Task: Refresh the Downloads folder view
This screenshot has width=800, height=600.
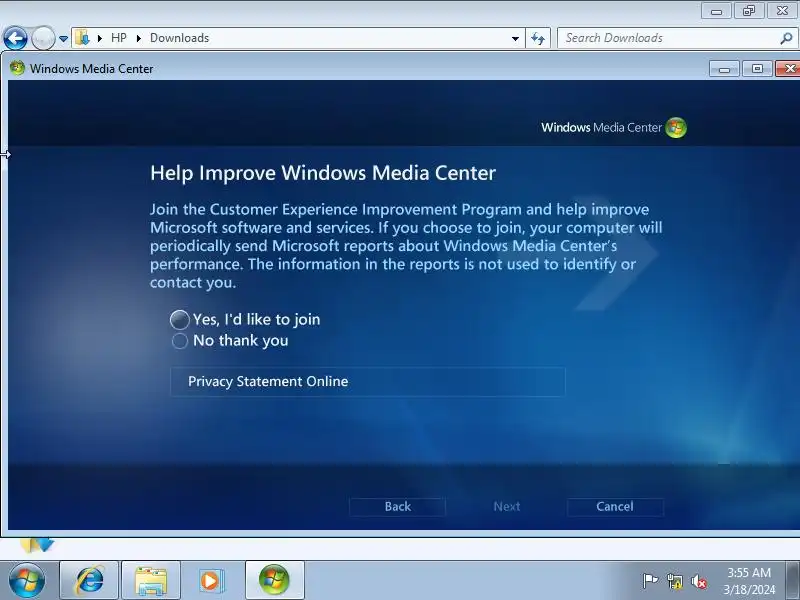Action: coord(538,38)
